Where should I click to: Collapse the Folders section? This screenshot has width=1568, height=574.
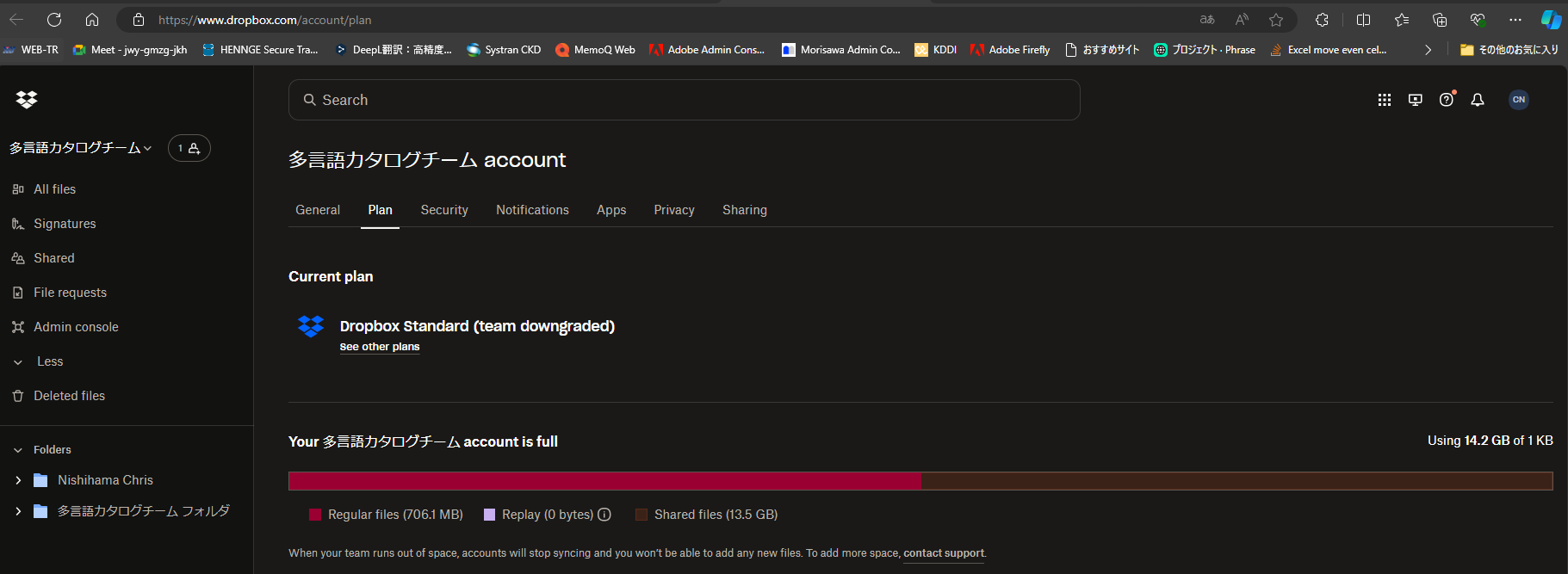pyautogui.click(x=18, y=450)
